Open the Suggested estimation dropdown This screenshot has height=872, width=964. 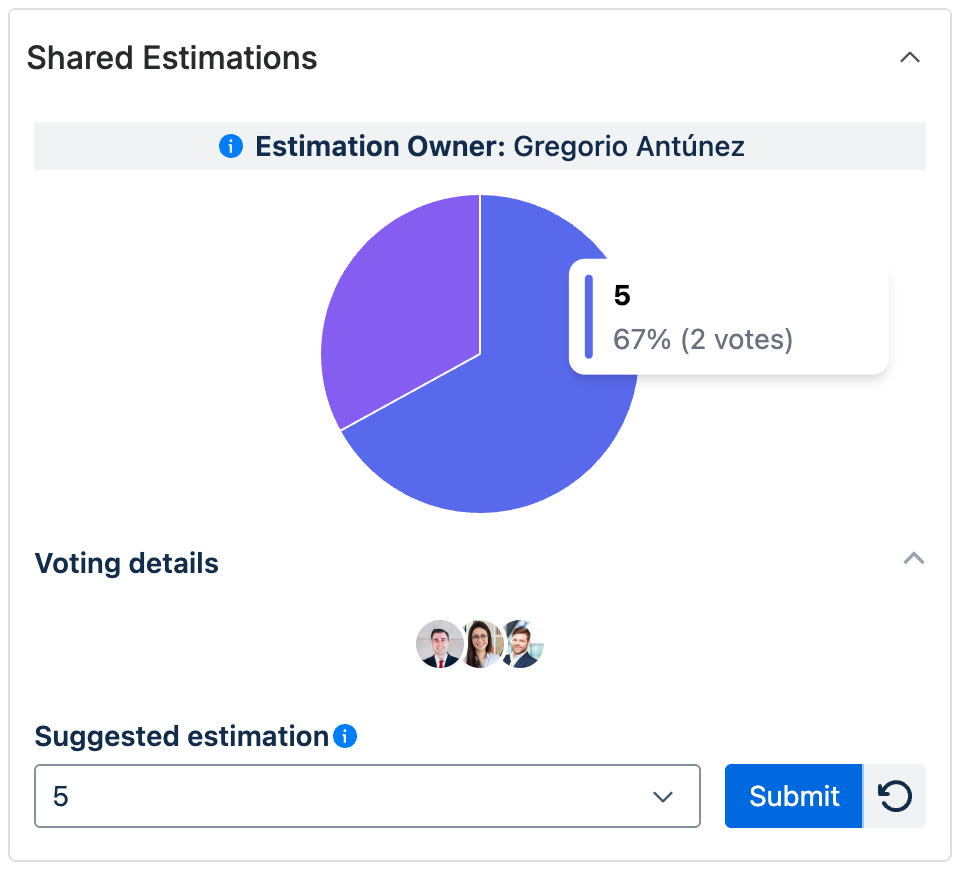[x=367, y=796]
